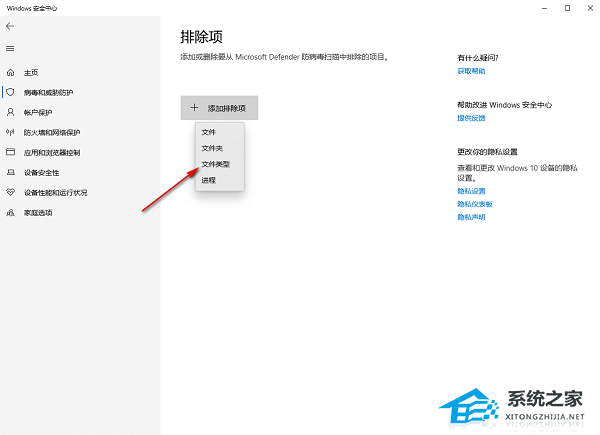This screenshot has height=435, width=600.
Task: Minimize the Windows Security window
Action: (545, 8)
